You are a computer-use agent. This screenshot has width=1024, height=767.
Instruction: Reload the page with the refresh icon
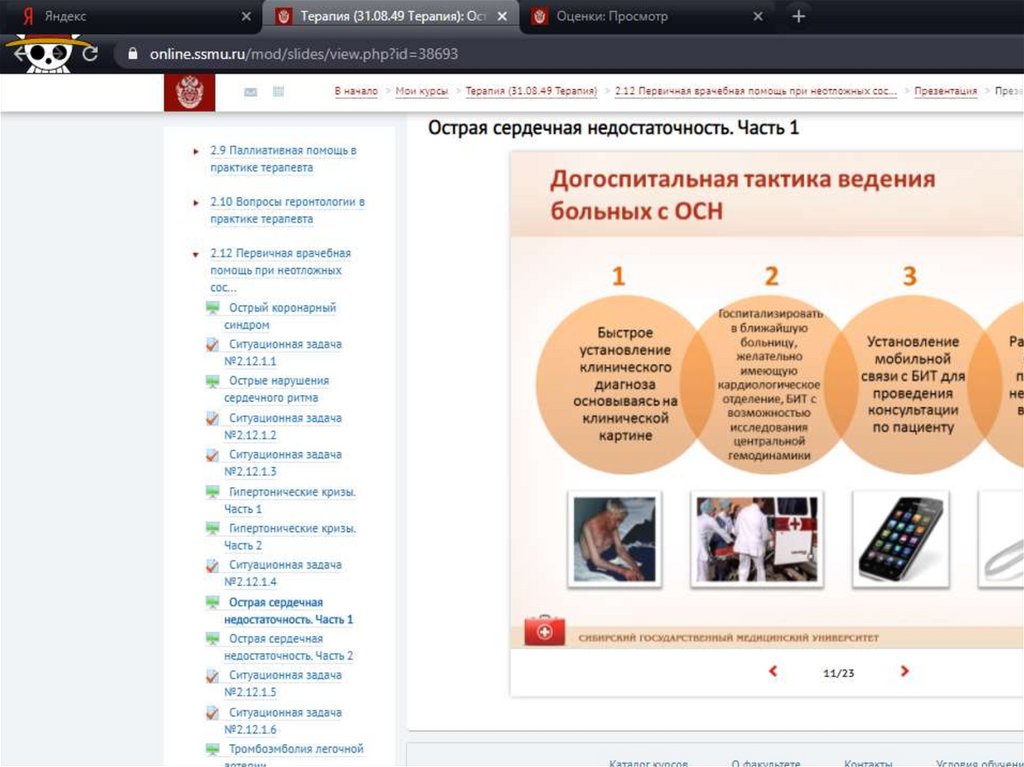[x=90, y=54]
